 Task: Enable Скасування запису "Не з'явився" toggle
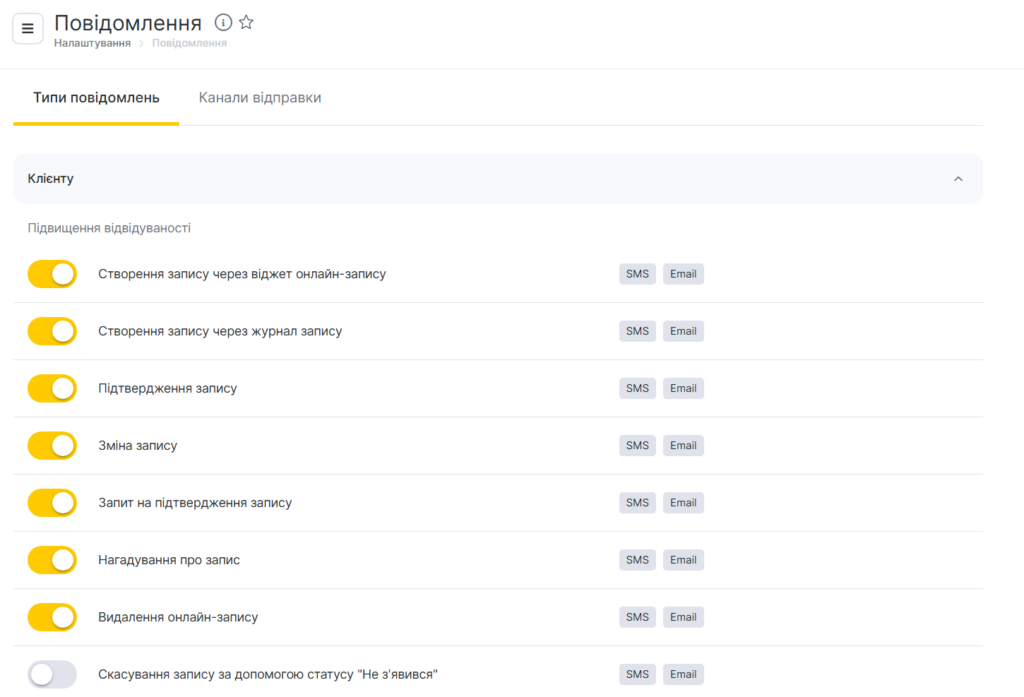52,674
